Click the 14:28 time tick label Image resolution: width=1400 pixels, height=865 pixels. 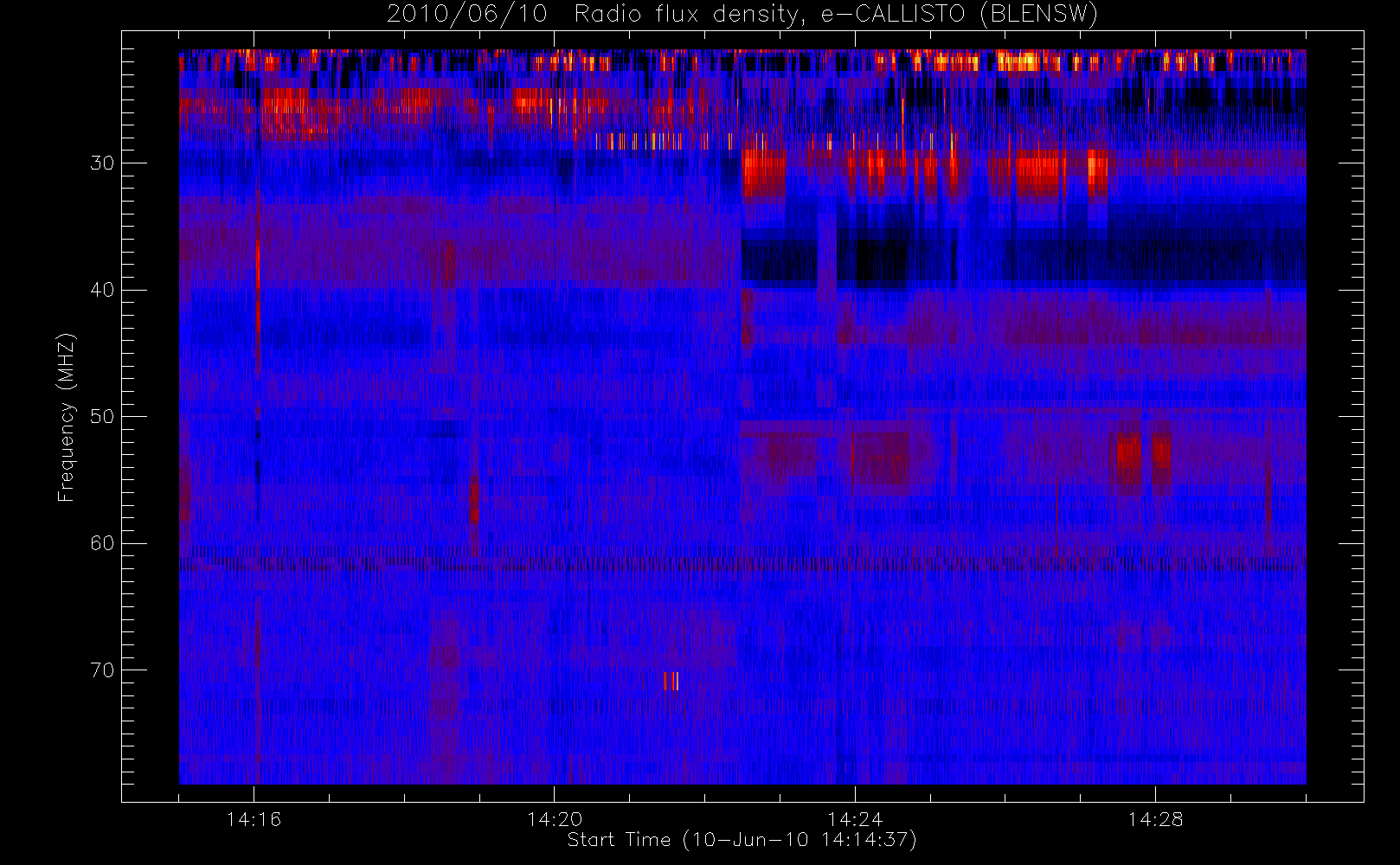click(1155, 819)
